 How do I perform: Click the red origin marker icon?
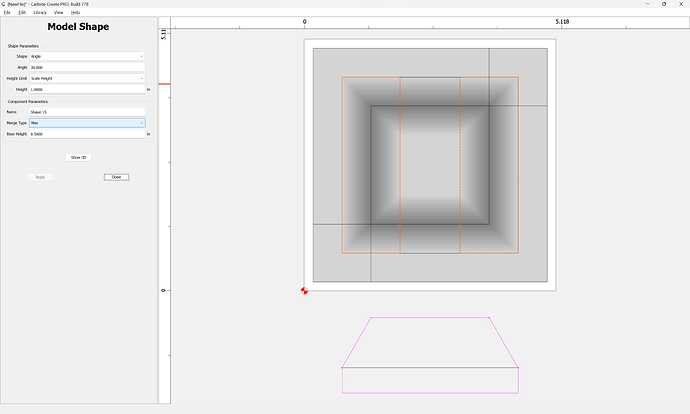304,290
